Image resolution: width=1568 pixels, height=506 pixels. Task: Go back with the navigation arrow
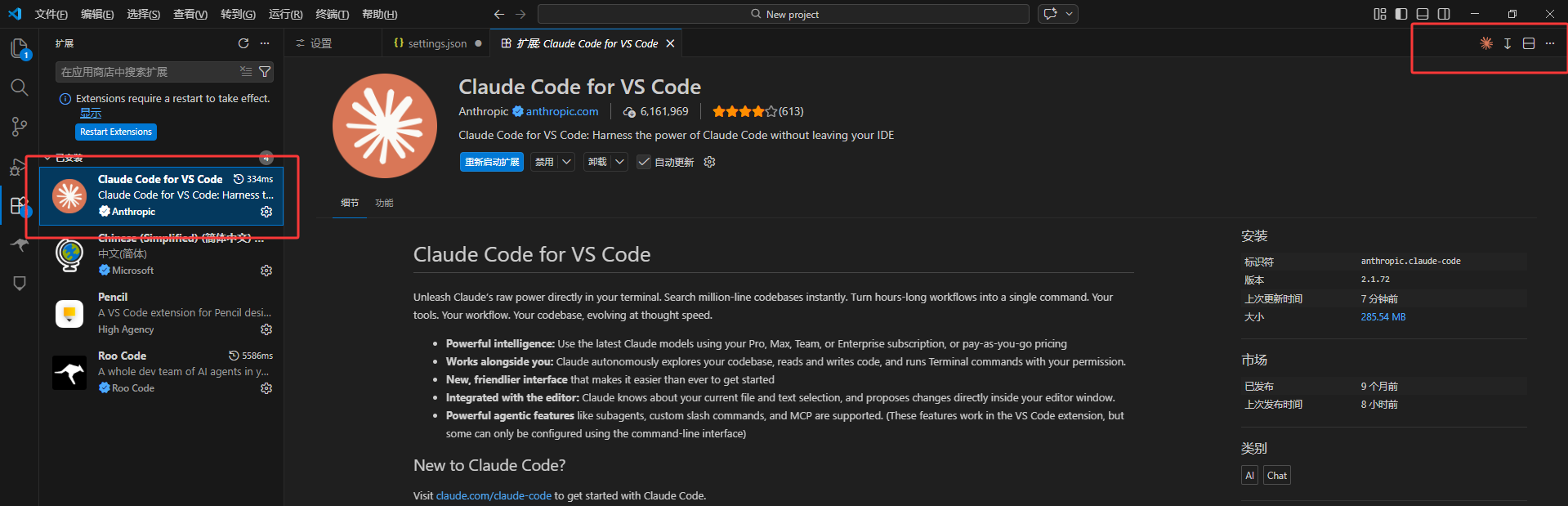pos(499,14)
